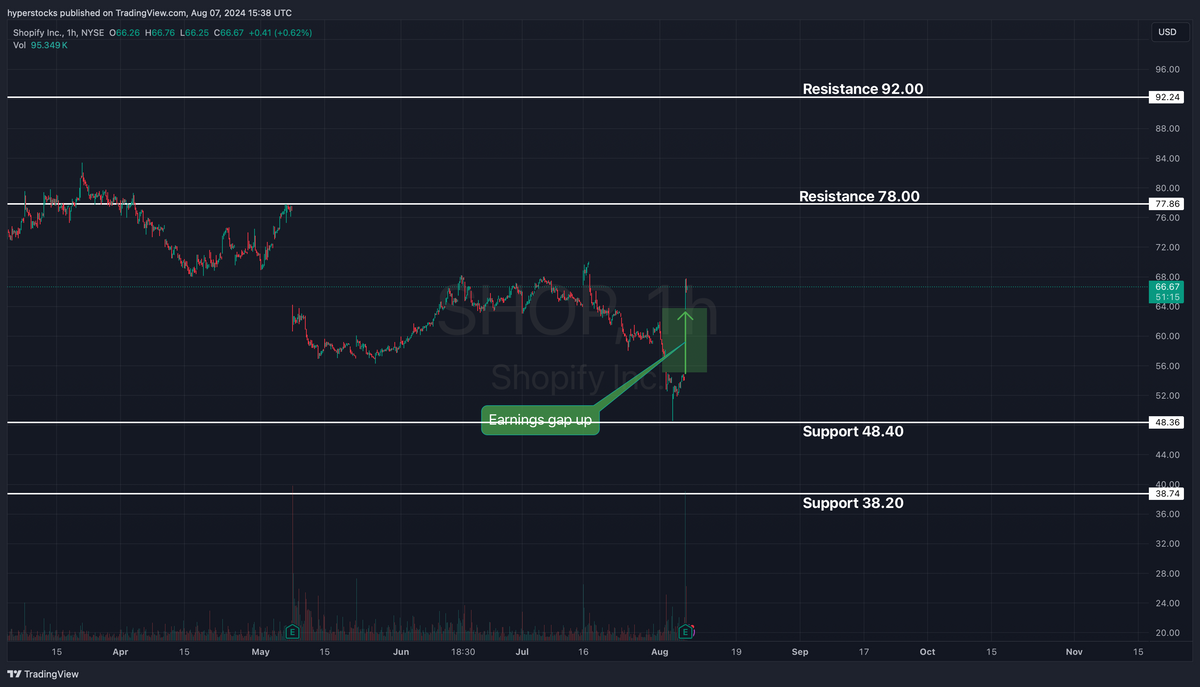Click the May earnings "E" marker
Viewport: 1200px width, 687px height.
pyautogui.click(x=291, y=631)
